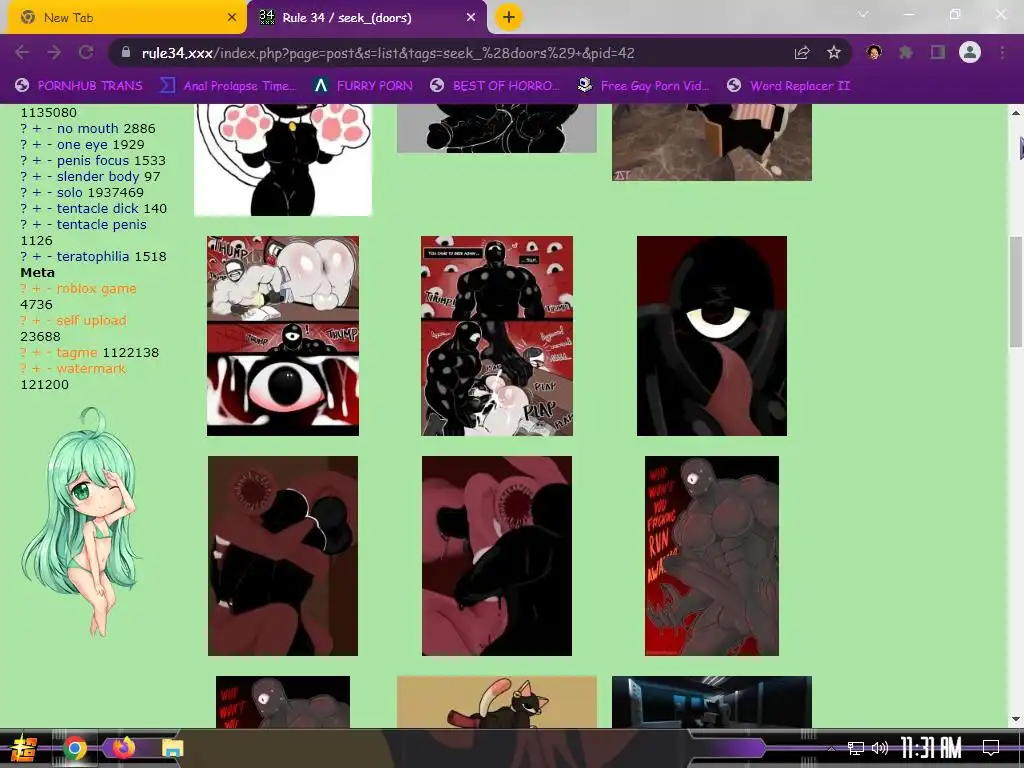Launch Firefox from the taskbar
Screen dimensions: 1024x768
(123, 748)
